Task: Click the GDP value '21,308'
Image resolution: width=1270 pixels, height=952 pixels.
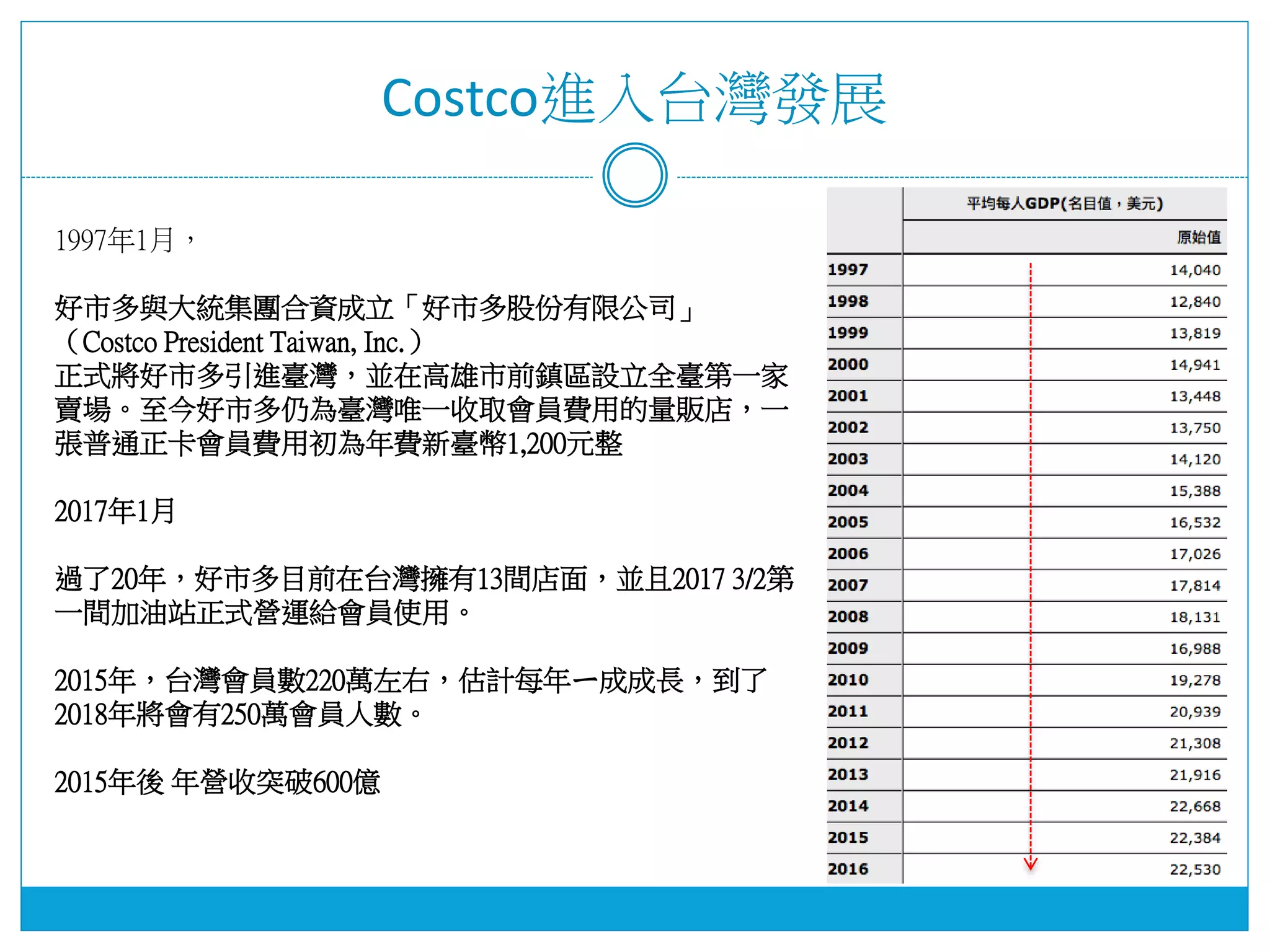Action: click(1195, 743)
